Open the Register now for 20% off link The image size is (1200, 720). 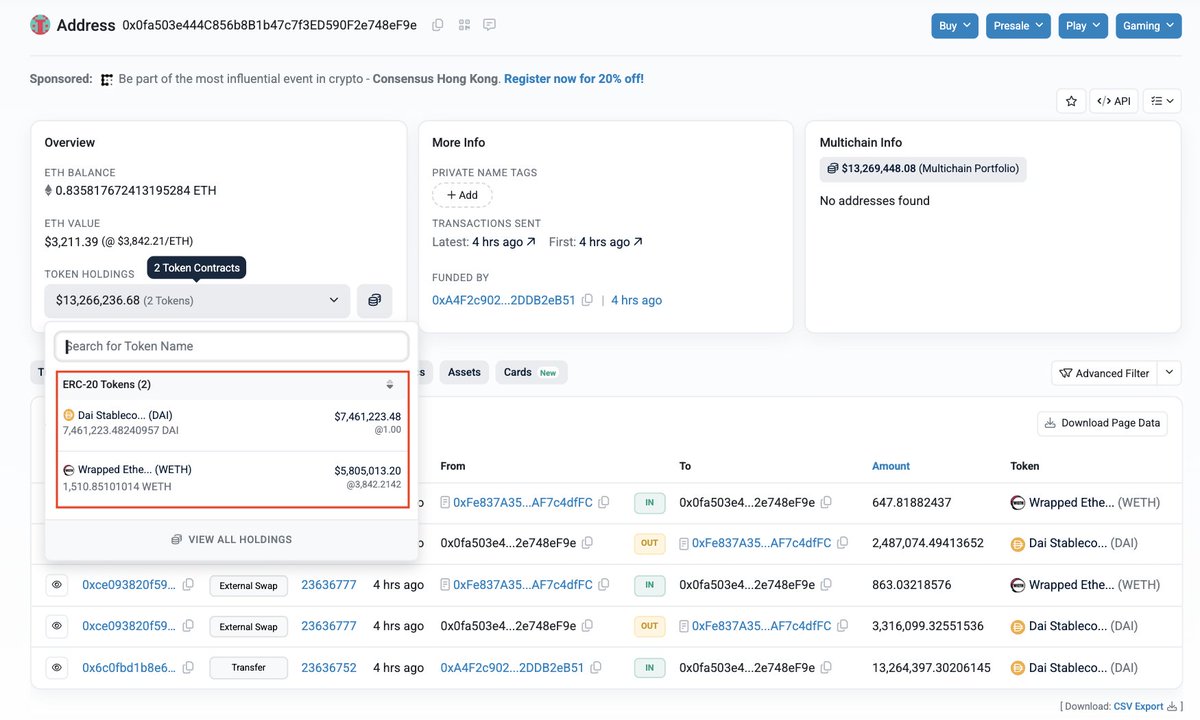click(573, 78)
